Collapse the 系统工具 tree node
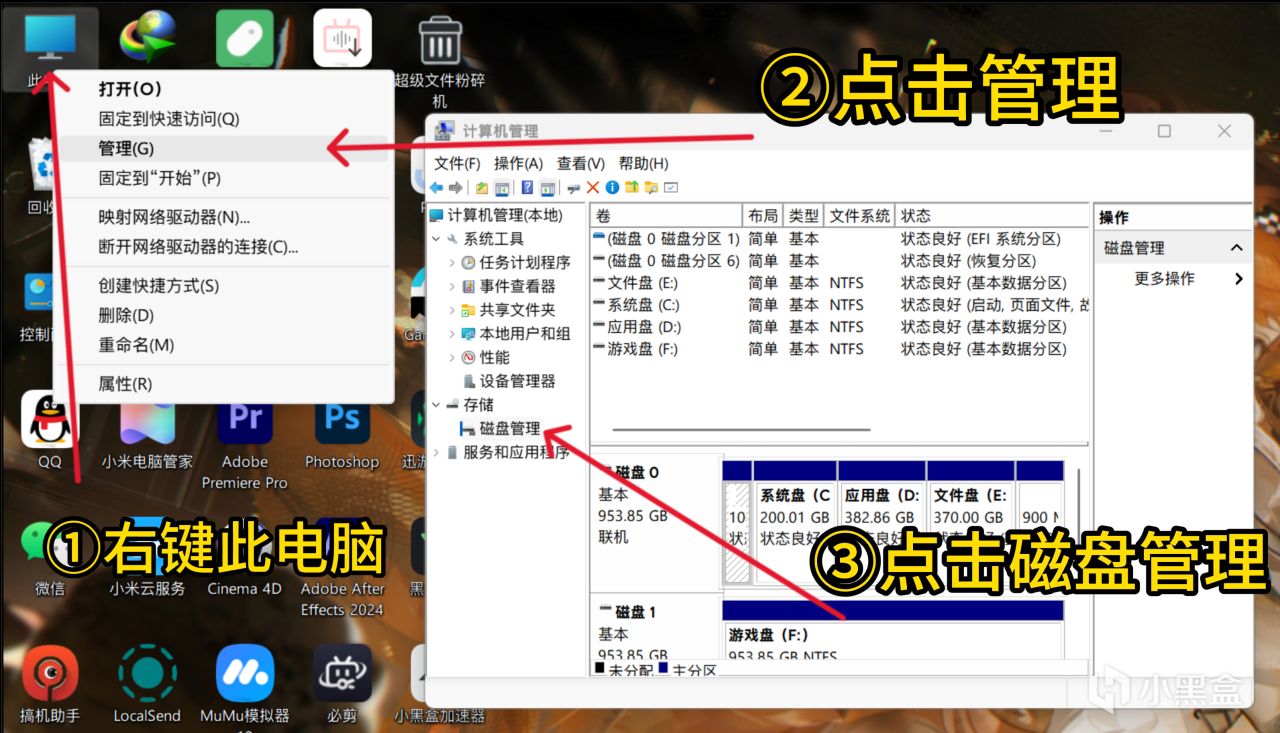Image resolution: width=1280 pixels, height=733 pixels. point(436,239)
